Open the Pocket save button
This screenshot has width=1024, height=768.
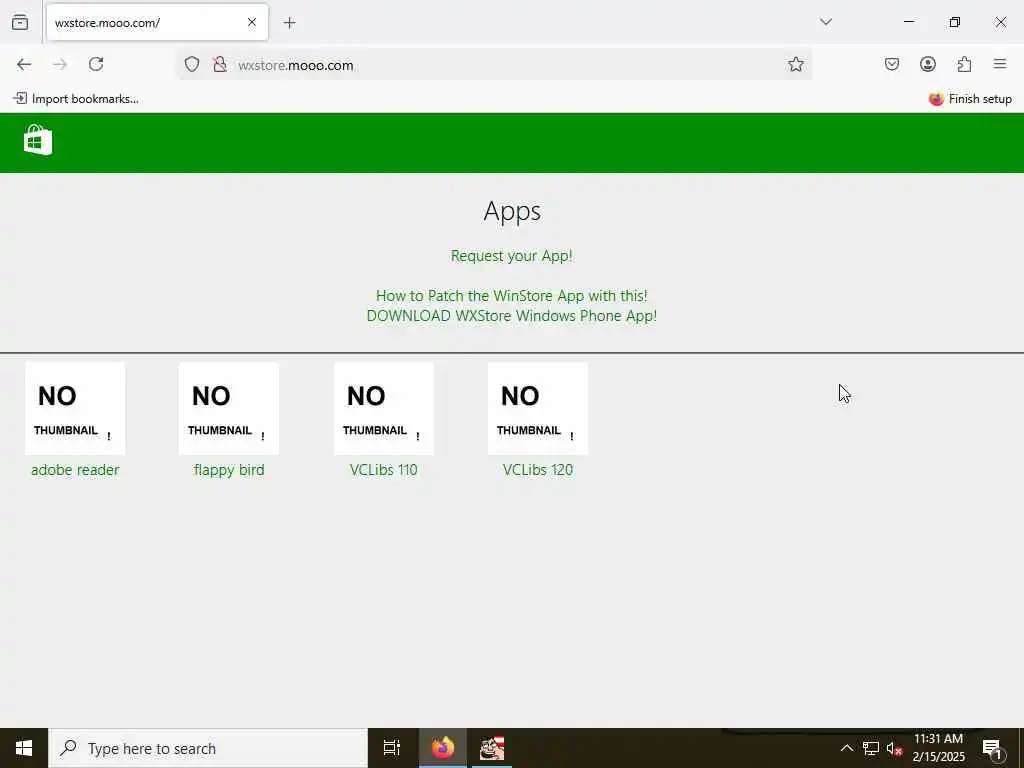tap(892, 64)
